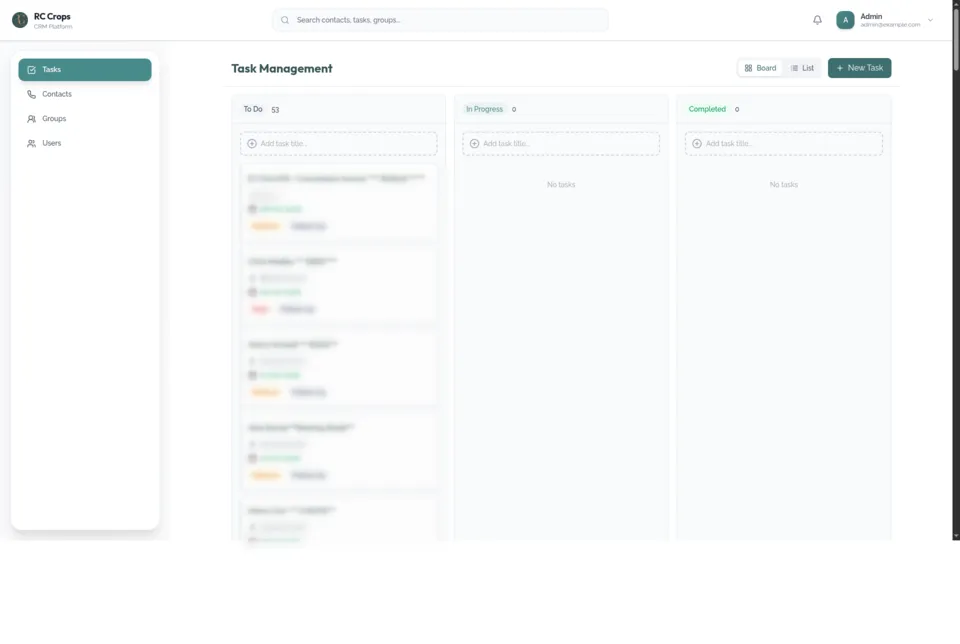Navigate to Users in the sidebar
The width and height of the screenshot is (960, 644).
click(x=84, y=143)
